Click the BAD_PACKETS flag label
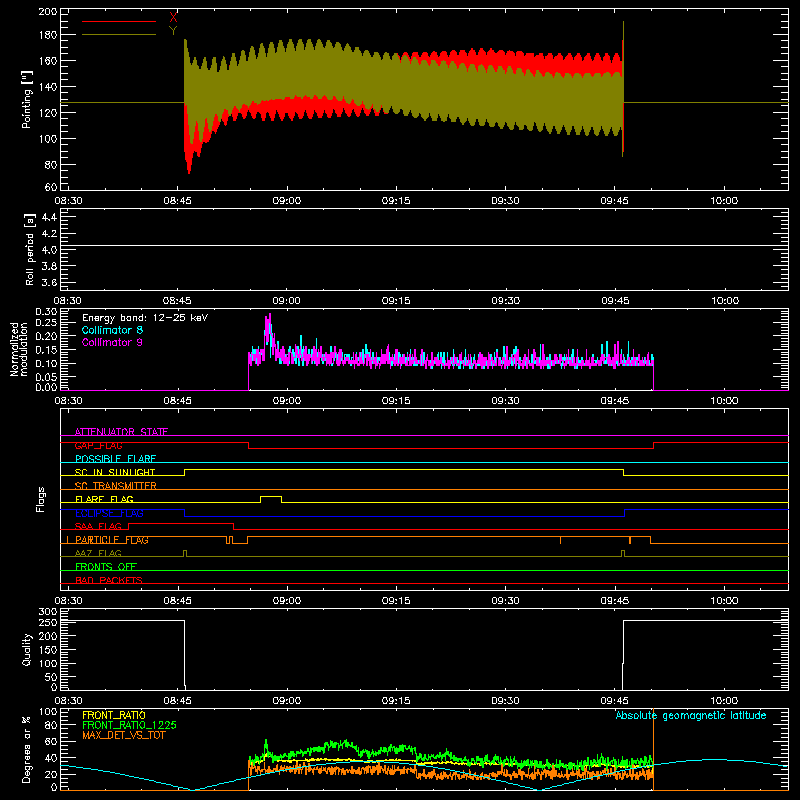Screen dimensions: 800x800 point(109,580)
